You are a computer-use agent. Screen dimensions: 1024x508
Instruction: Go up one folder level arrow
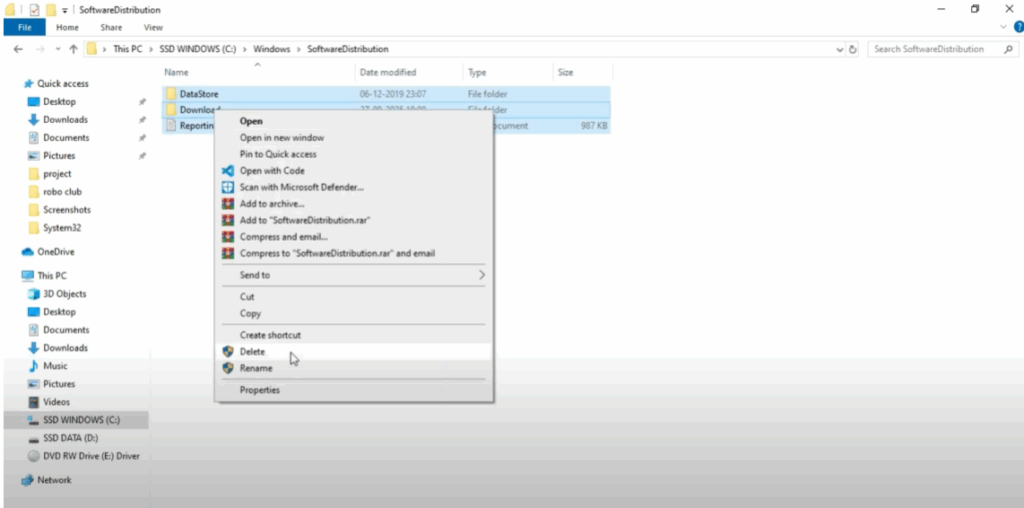73,49
